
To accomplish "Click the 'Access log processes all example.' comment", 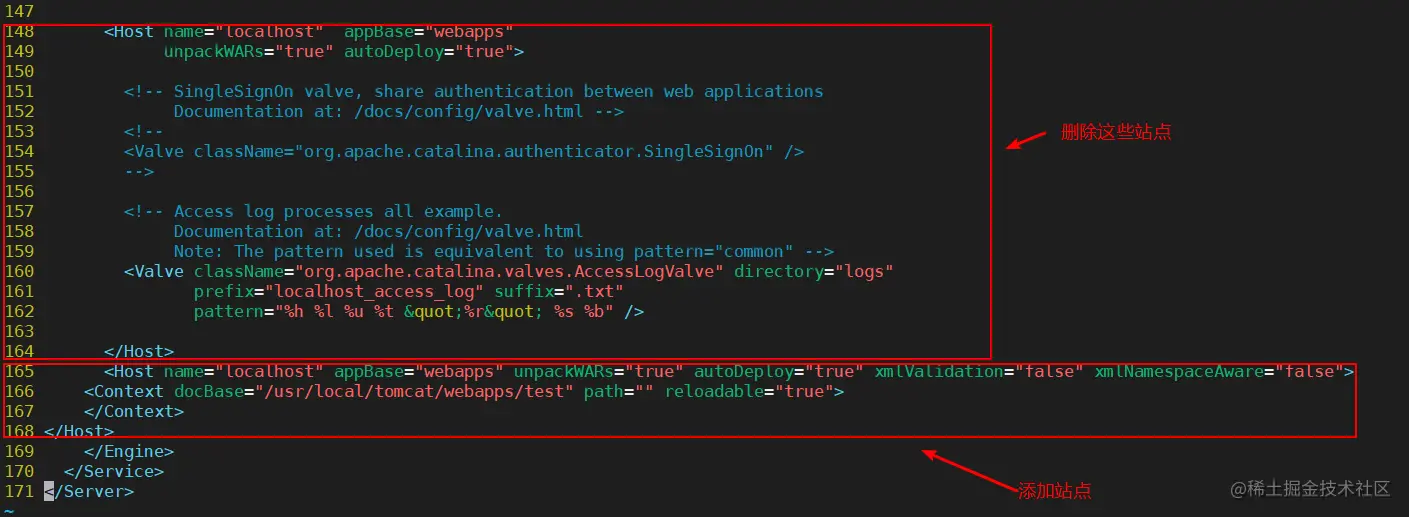I will [314, 211].
